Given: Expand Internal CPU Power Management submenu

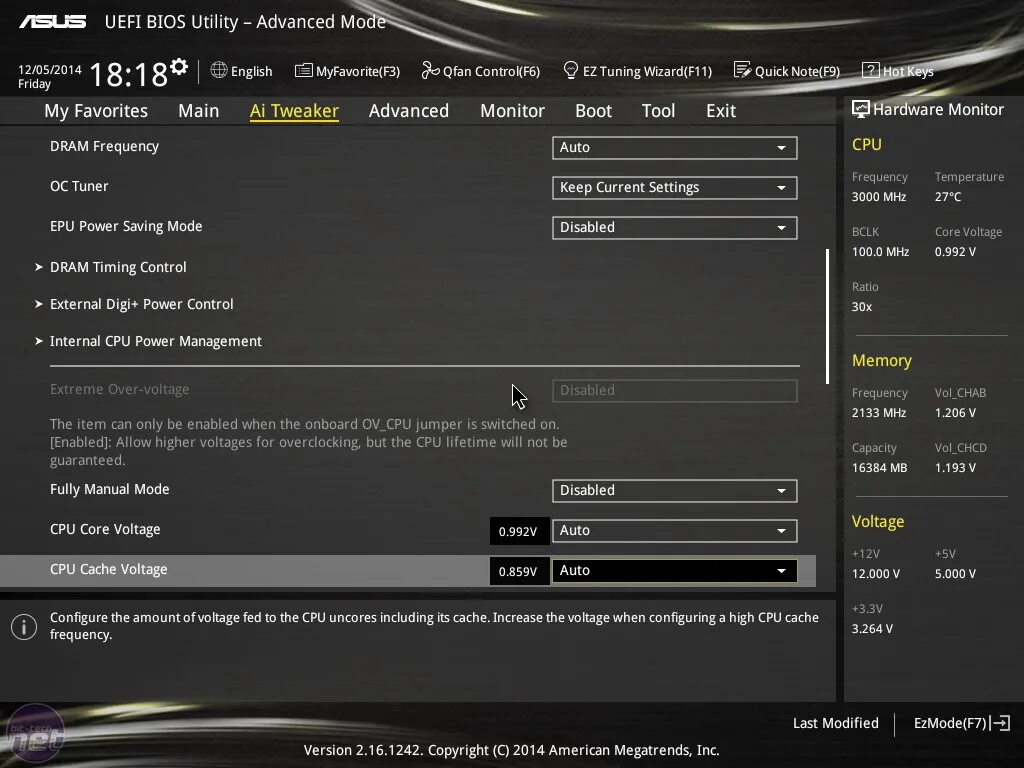Looking at the screenshot, I should pyautogui.click(x=155, y=341).
